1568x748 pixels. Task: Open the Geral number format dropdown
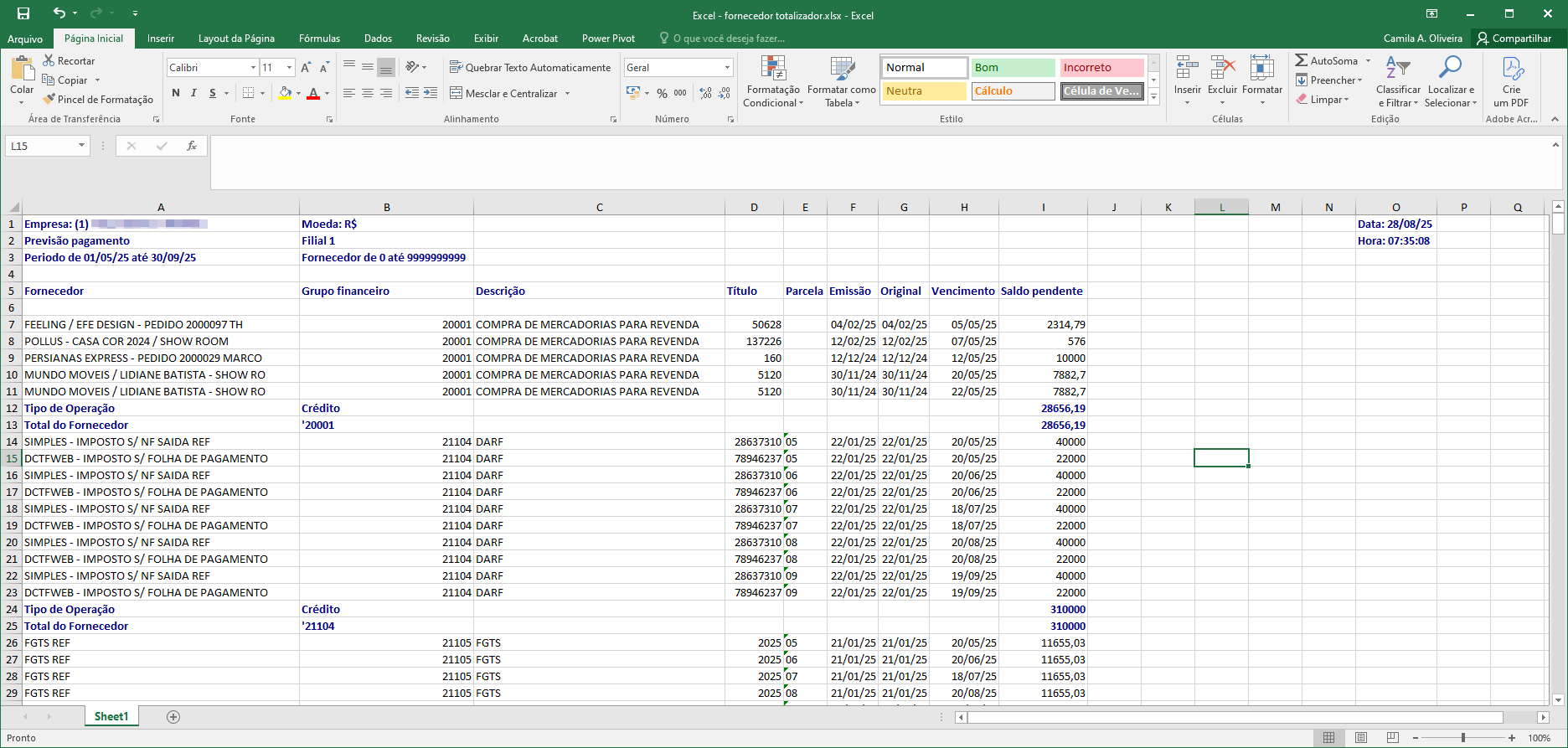[x=726, y=68]
